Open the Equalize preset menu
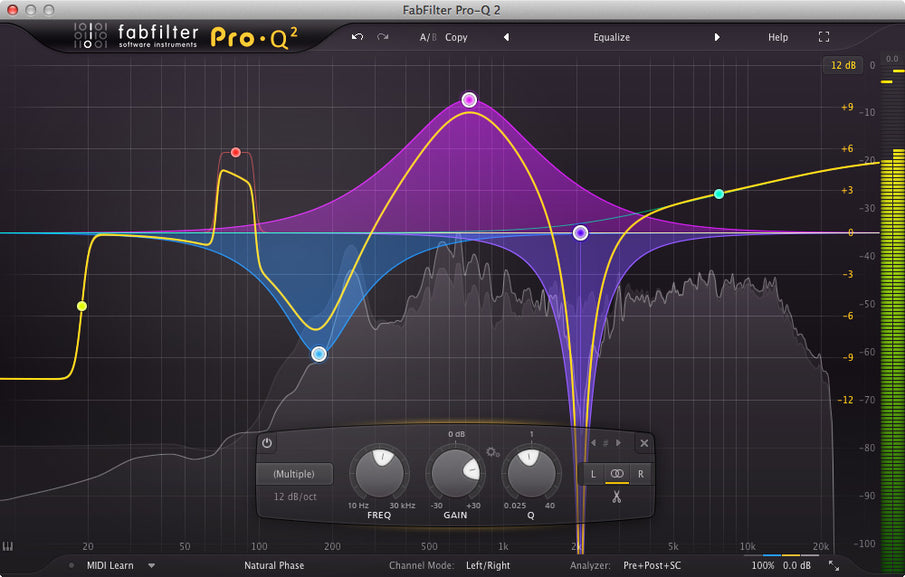 [x=611, y=37]
